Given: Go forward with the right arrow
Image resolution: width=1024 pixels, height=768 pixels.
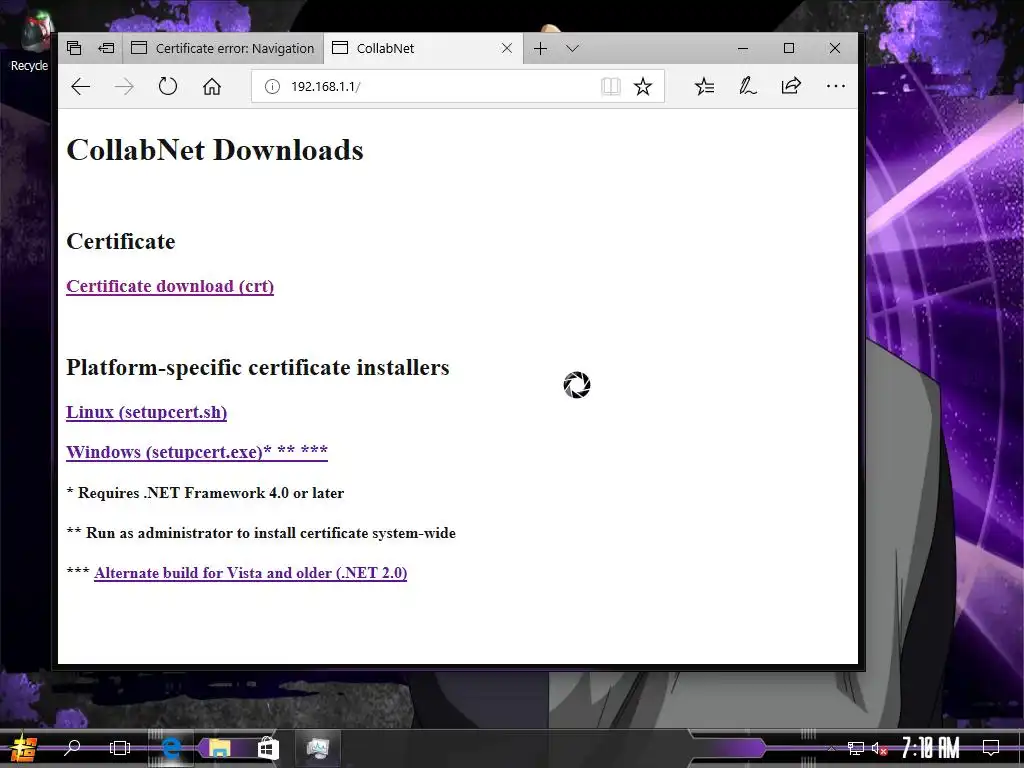Looking at the screenshot, I should pyautogui.click(x=124, y=86).
